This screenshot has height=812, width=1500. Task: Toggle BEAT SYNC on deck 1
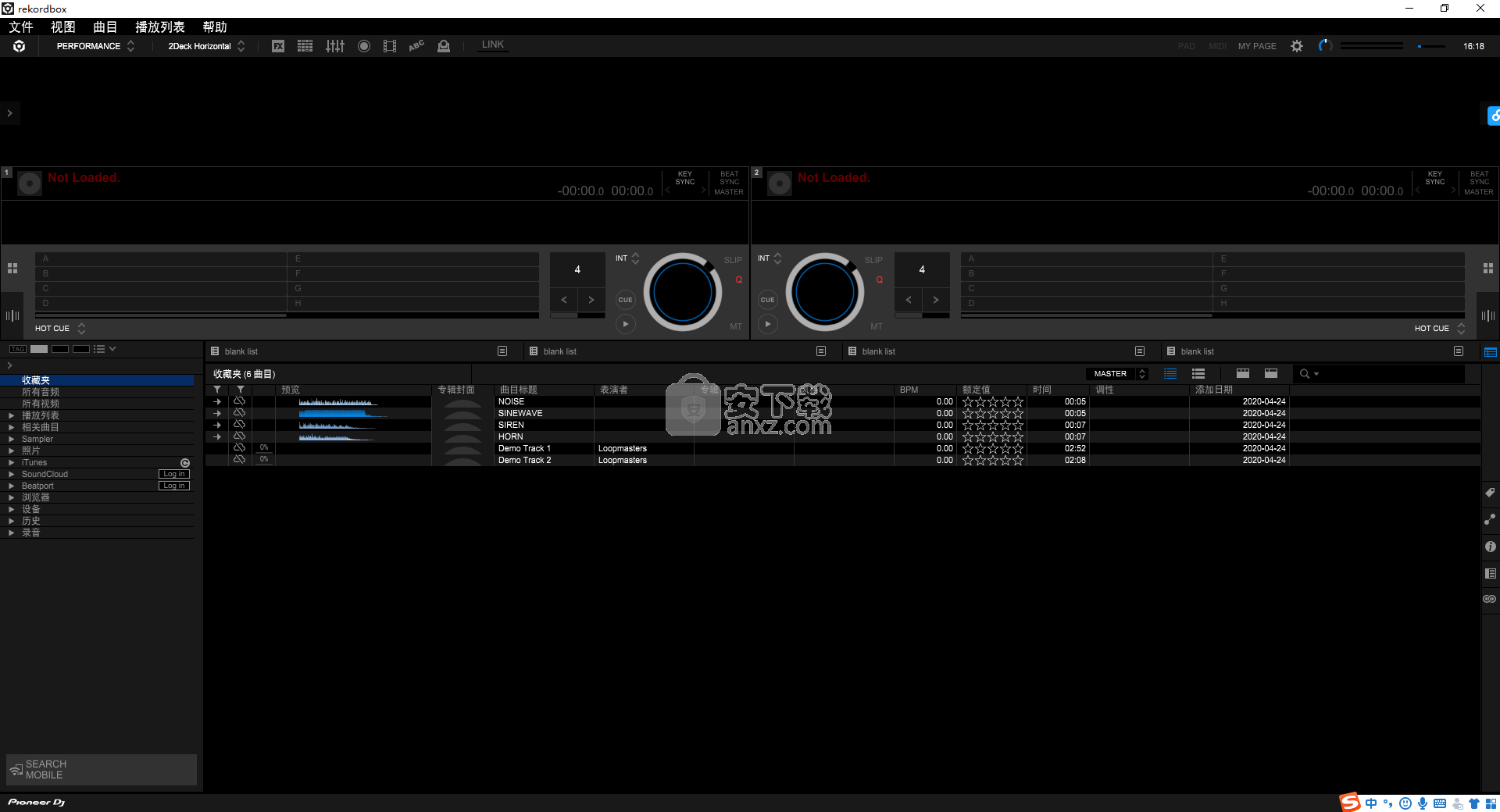[730, 178]
